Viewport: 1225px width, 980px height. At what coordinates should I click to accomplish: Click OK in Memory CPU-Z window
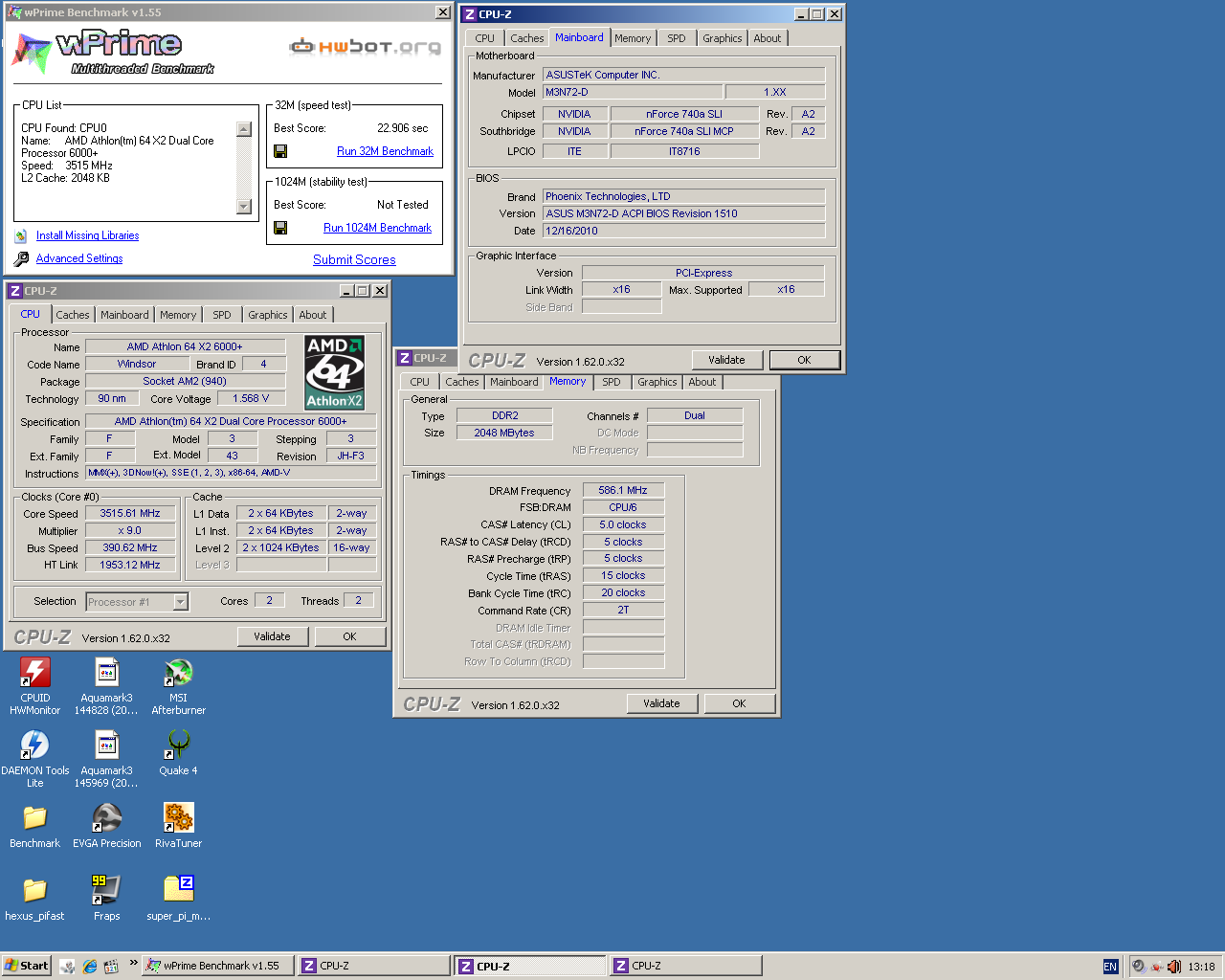point(739,703)
